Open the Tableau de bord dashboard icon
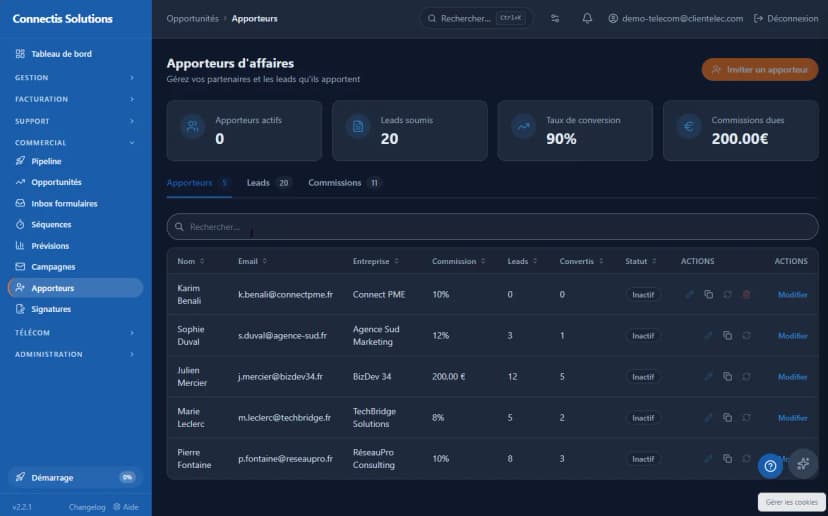 coord(20,54)
